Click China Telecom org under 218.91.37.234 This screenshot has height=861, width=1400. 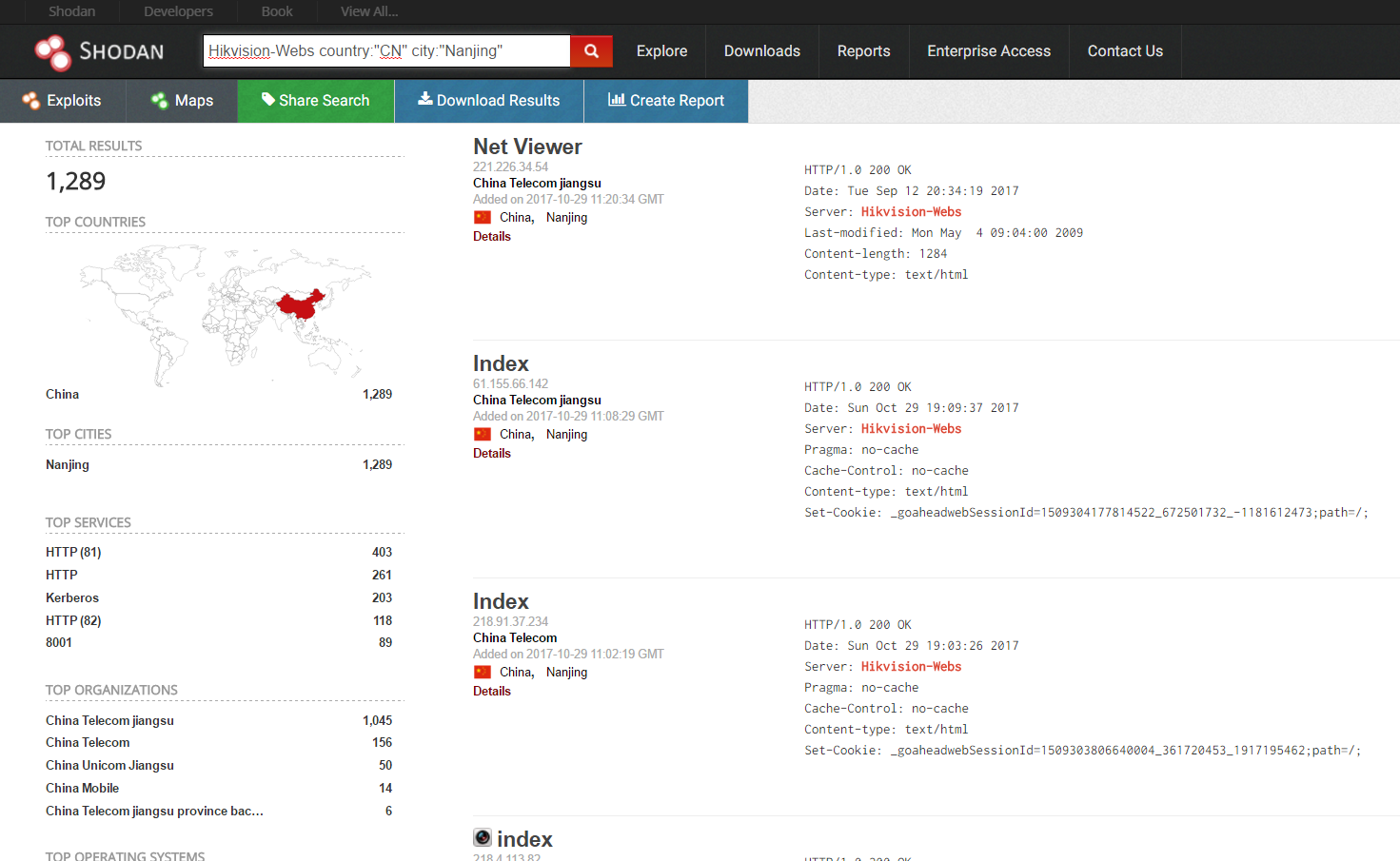(515, 637)
